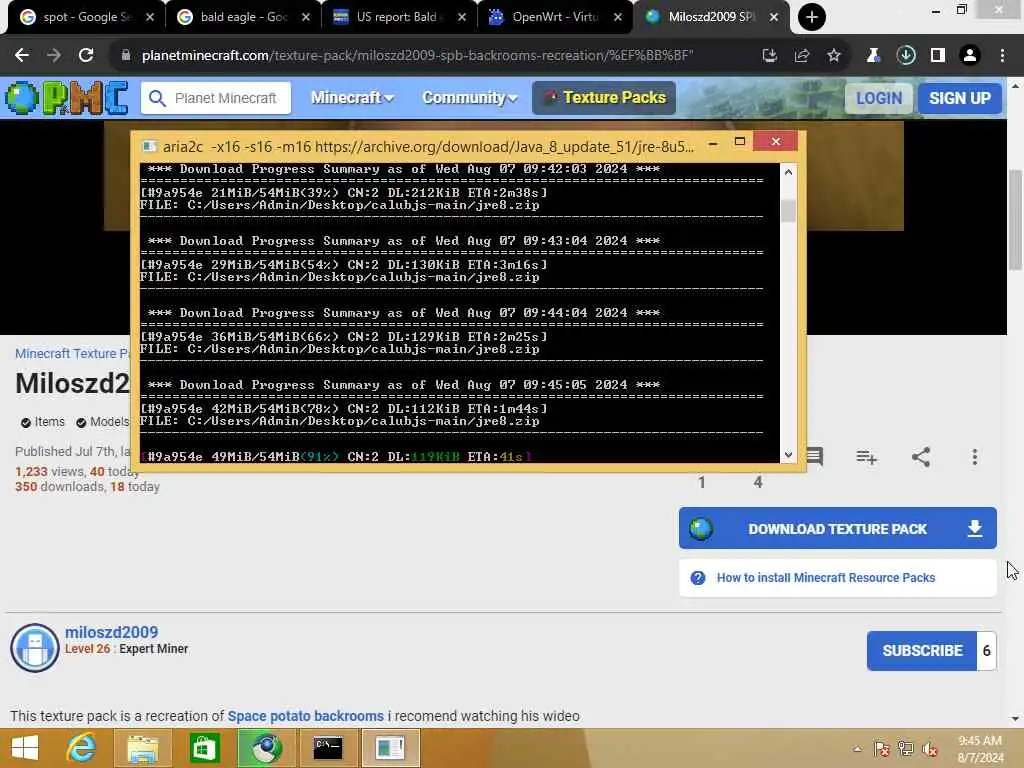Show hidden system tray icons arrow
The width and height of the screenshot is (1024, 768).
[x=857, y=749]
